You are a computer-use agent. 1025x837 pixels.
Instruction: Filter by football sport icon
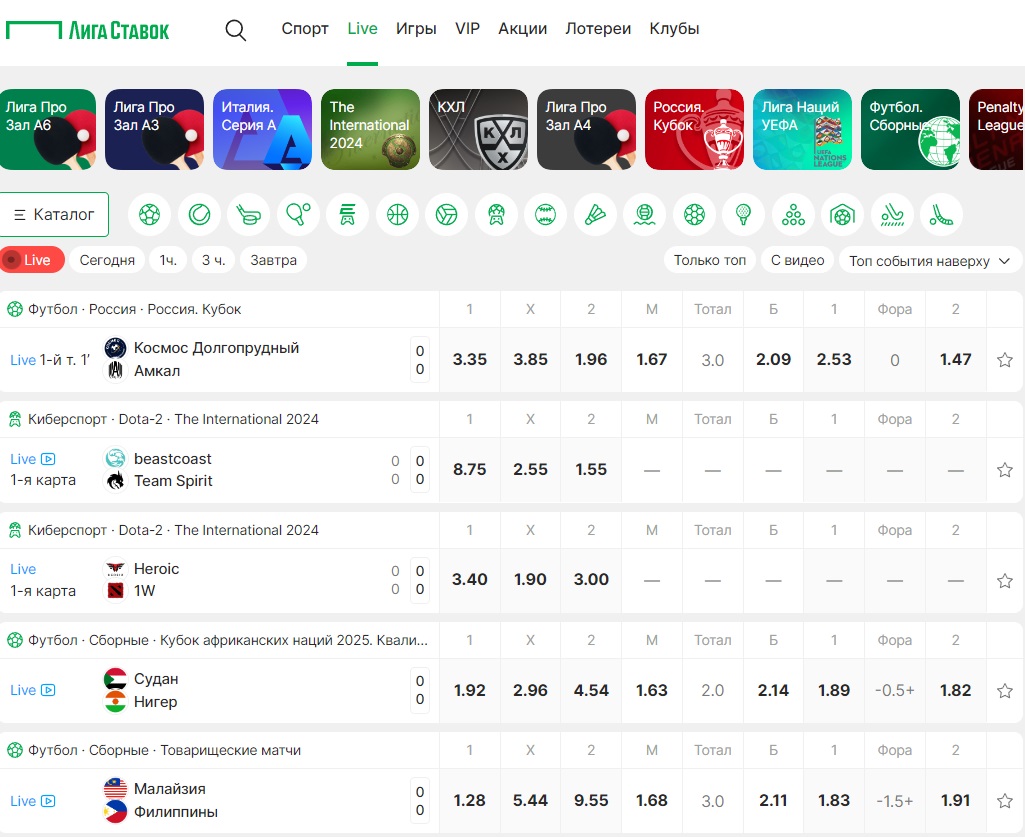(x=150, y=214)
